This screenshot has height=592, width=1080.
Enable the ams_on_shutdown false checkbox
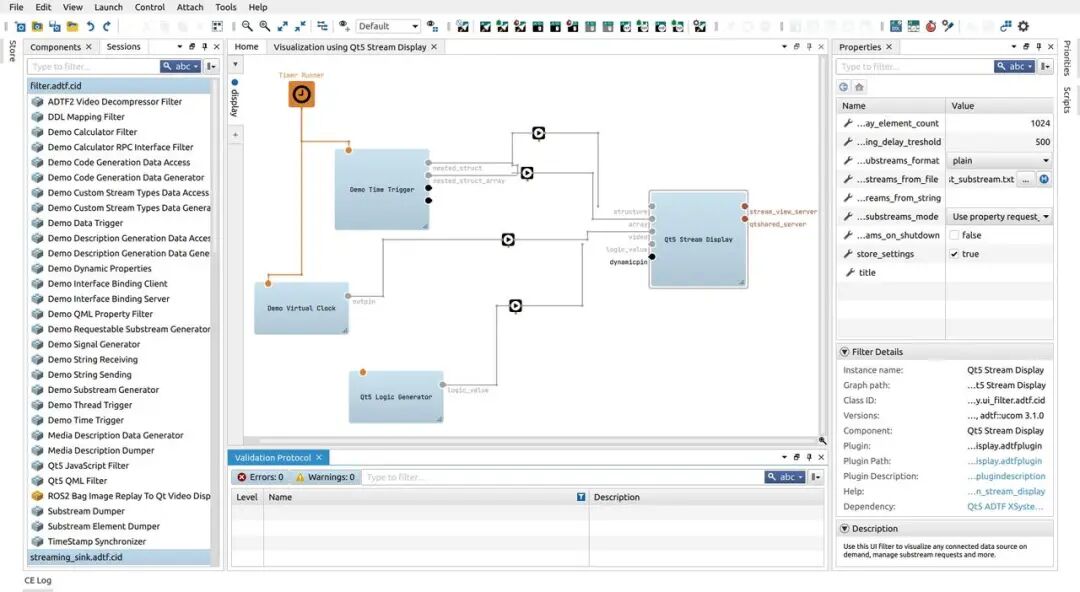(954, 235)
